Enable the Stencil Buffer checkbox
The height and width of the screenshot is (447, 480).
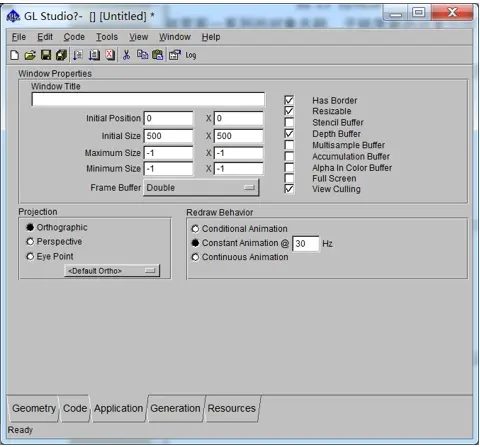pos(289,122)
